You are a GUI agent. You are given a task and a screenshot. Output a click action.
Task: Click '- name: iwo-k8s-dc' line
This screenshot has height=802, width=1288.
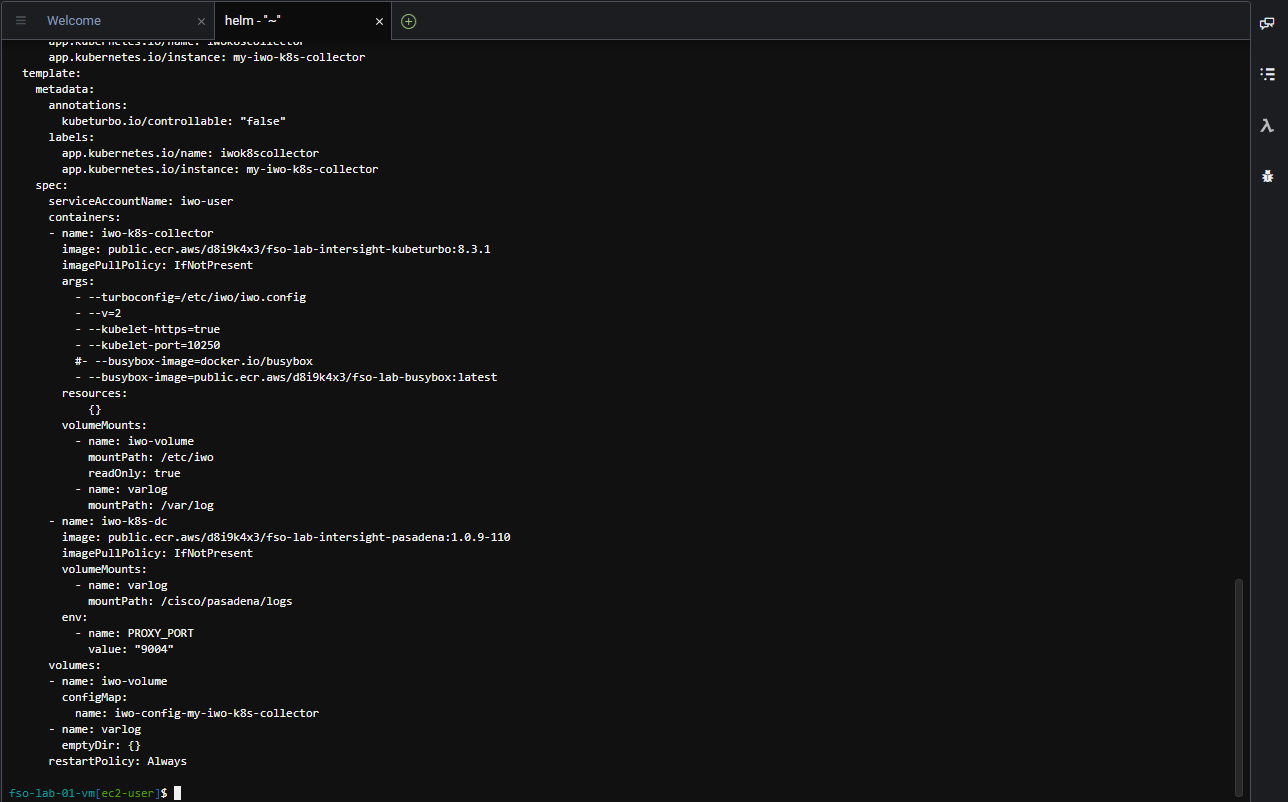pos(107,521)
